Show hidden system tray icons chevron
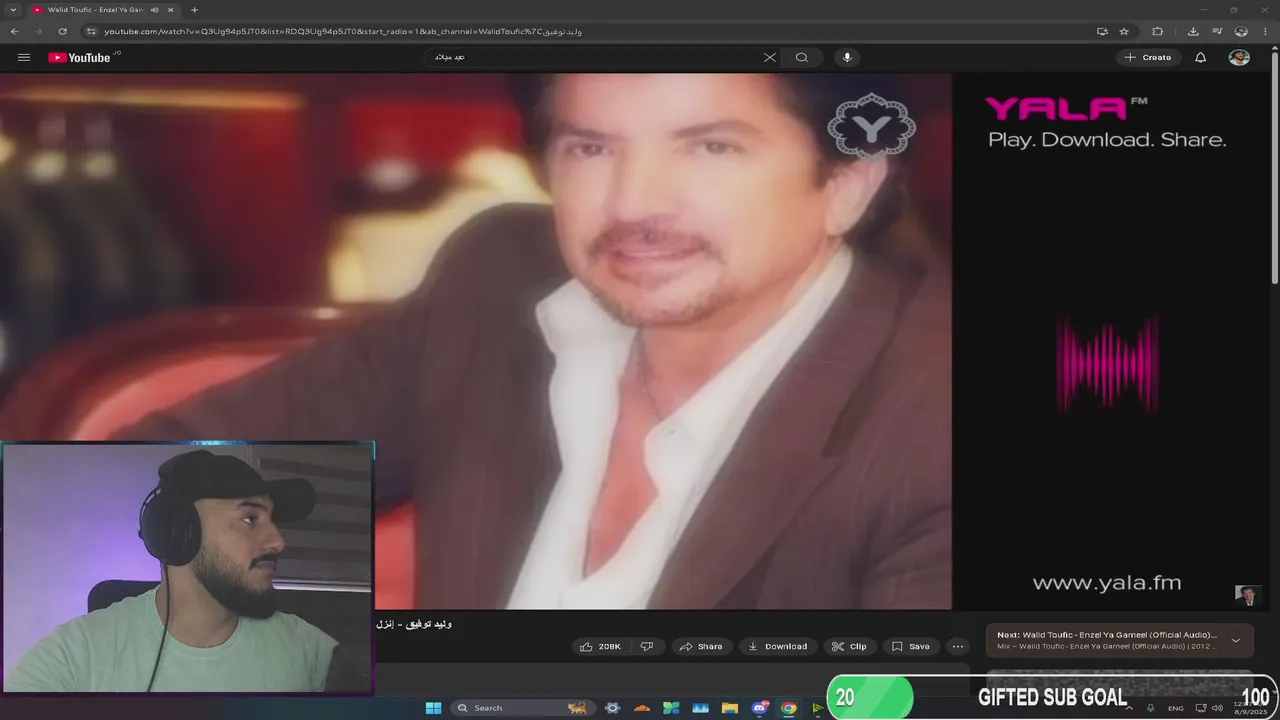The width and height of the screenshot is (1280, 720). pyautogui.click(x=1129, y=708)
